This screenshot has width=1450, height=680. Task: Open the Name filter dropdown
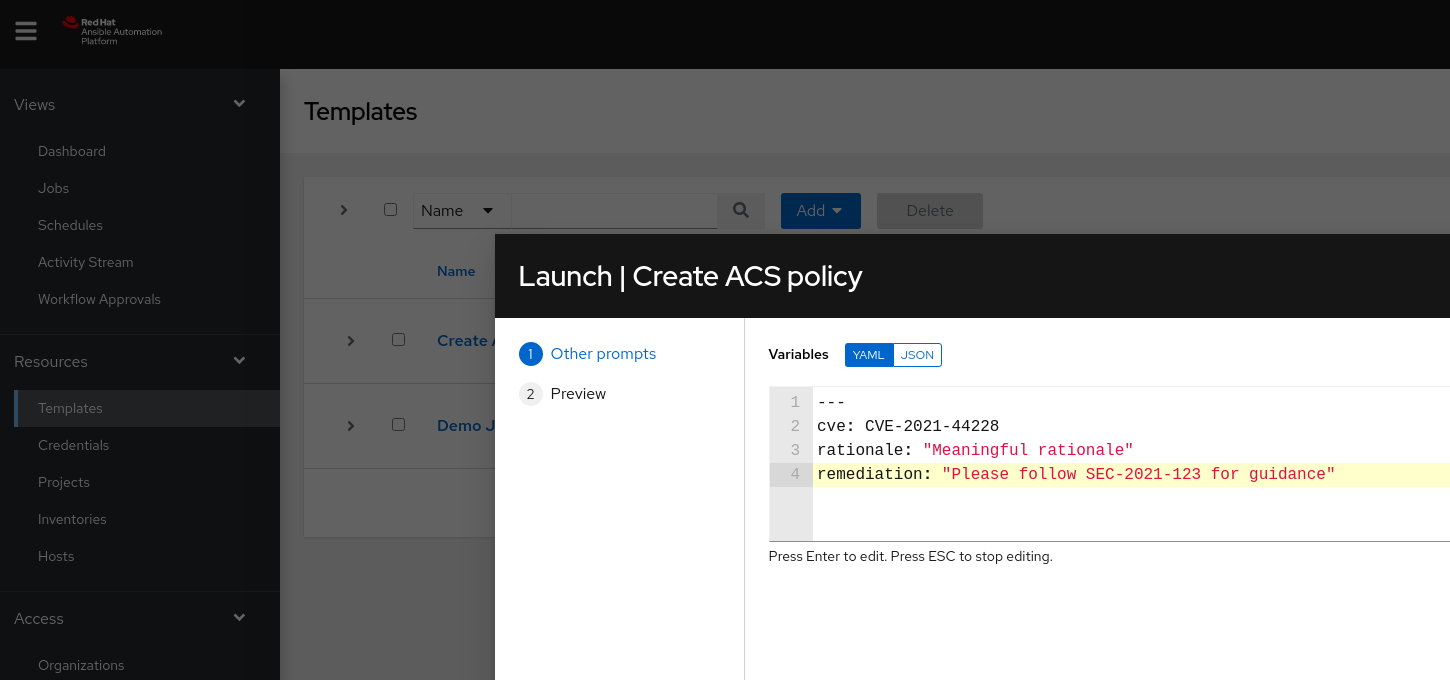(461, 211)
